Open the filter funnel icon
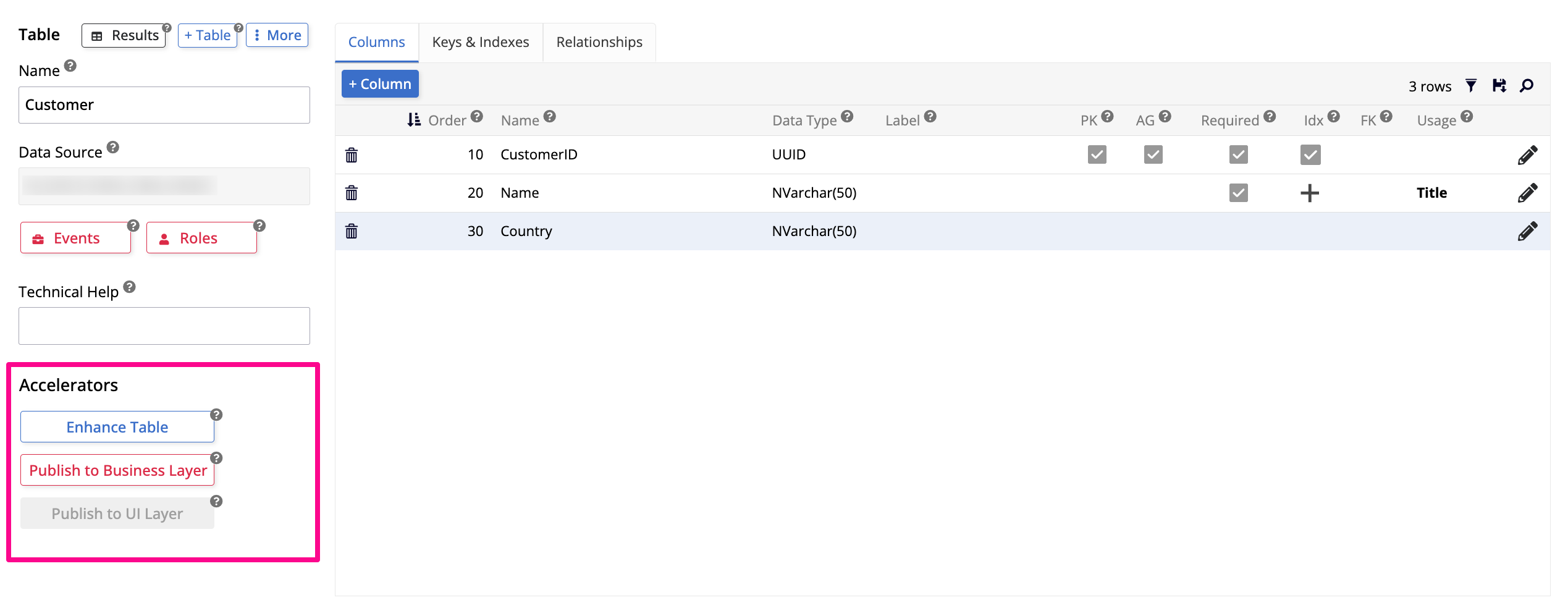Image resolution: width=1568 pixels, height=608 pixels. (1471, 85)
